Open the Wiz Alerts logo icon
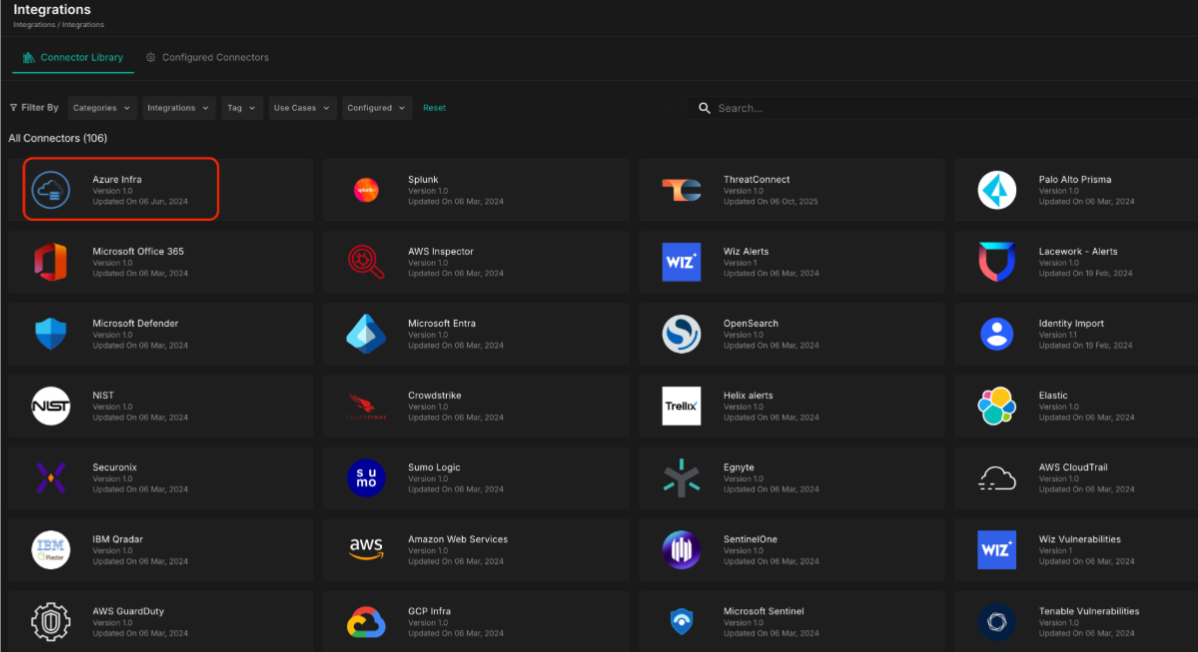The width and height of the screenshot is (1198, 652). click(682, 261)
